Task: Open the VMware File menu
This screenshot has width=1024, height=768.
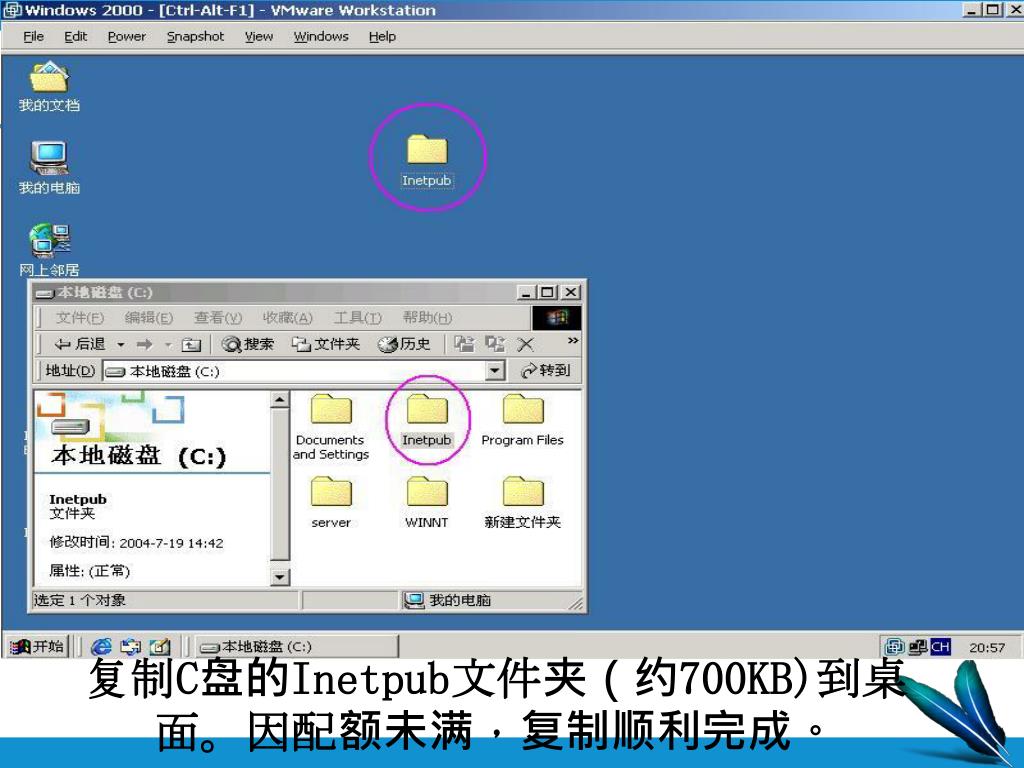Action: pyautogui.click(x=33, y=37)
